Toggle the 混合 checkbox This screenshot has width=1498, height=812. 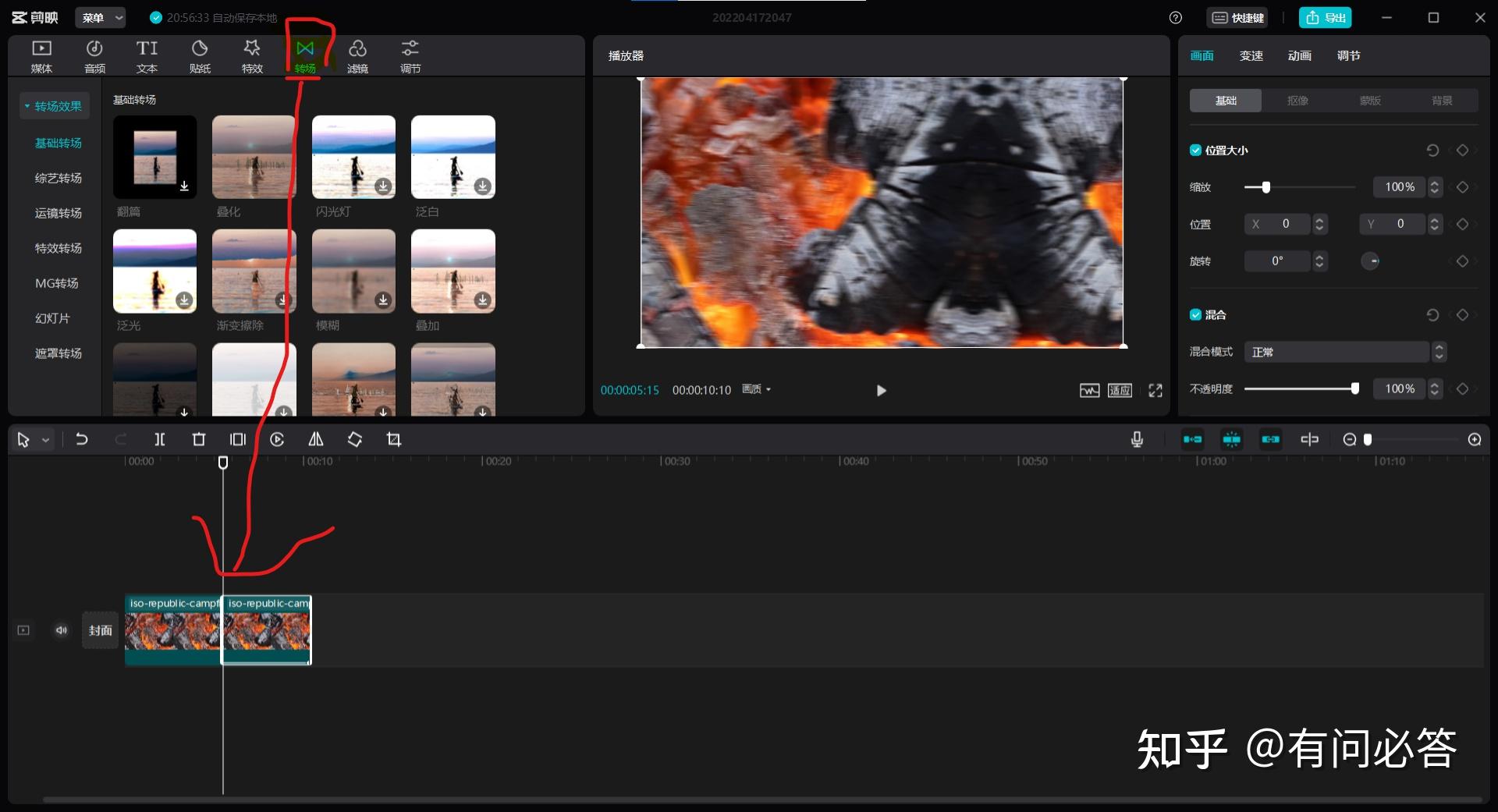click(x=1195, y=314)
